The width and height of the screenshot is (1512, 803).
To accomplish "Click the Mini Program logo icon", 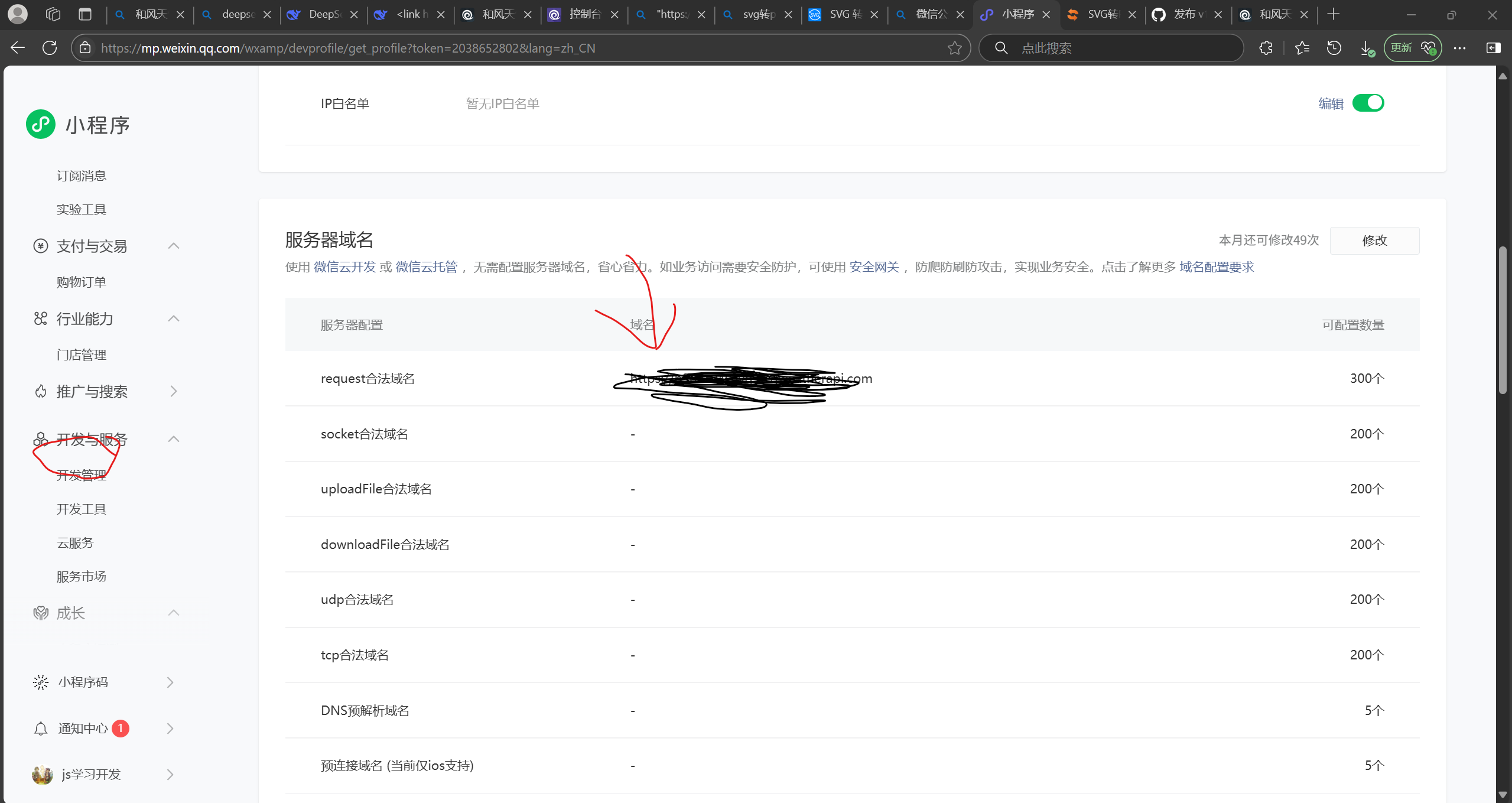I will coord(41,124).
